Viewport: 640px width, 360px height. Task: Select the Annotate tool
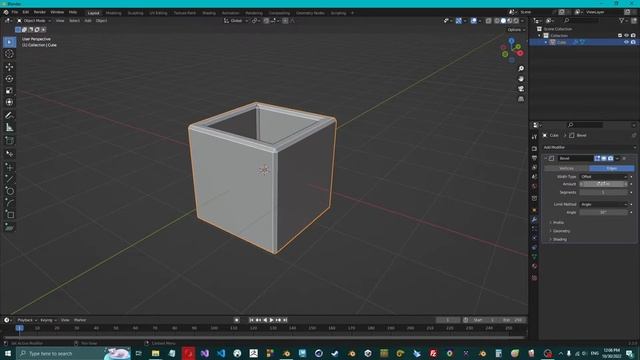(x=9, y=116)
